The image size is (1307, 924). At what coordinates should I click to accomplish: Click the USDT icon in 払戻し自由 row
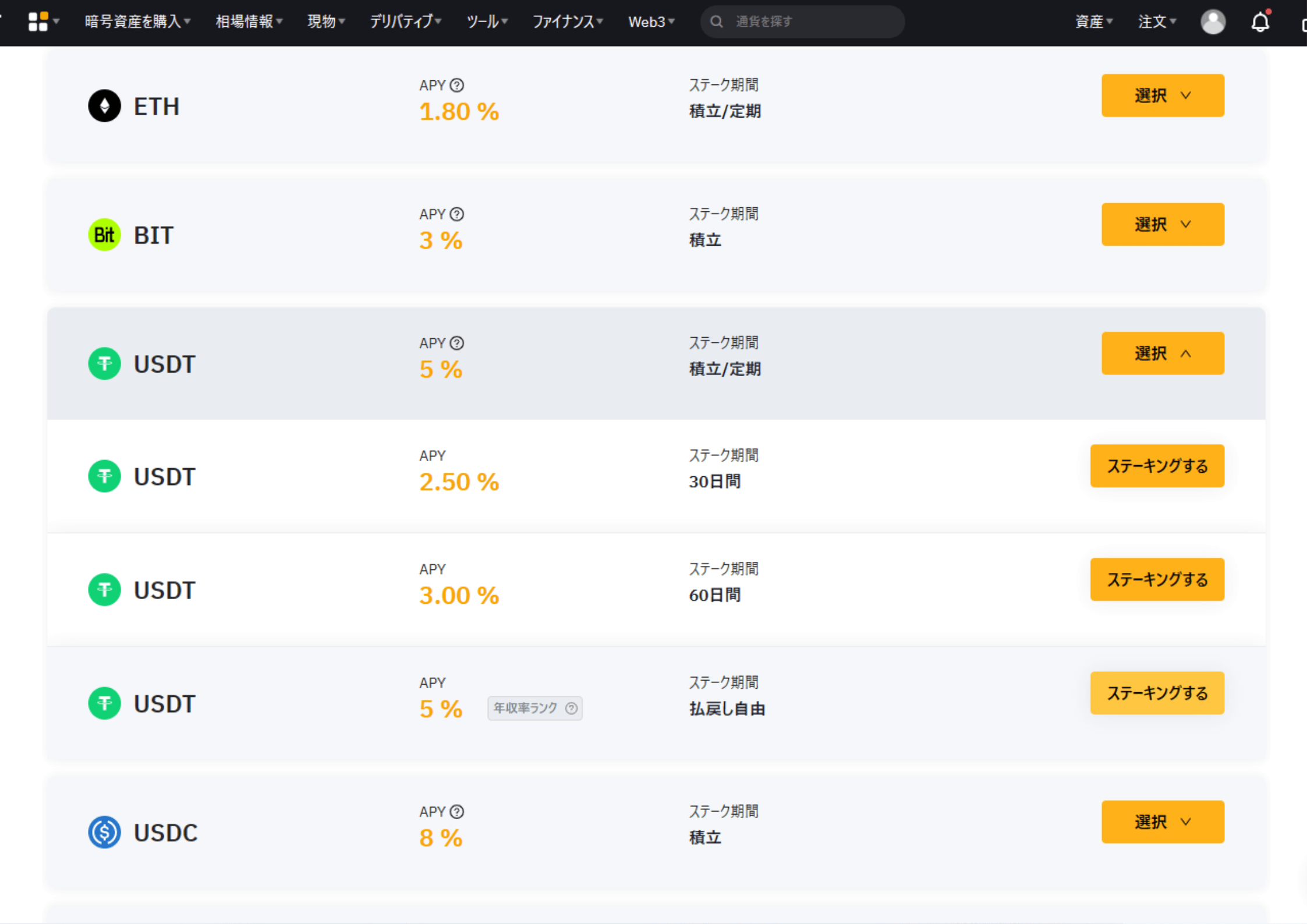(104, 703)
